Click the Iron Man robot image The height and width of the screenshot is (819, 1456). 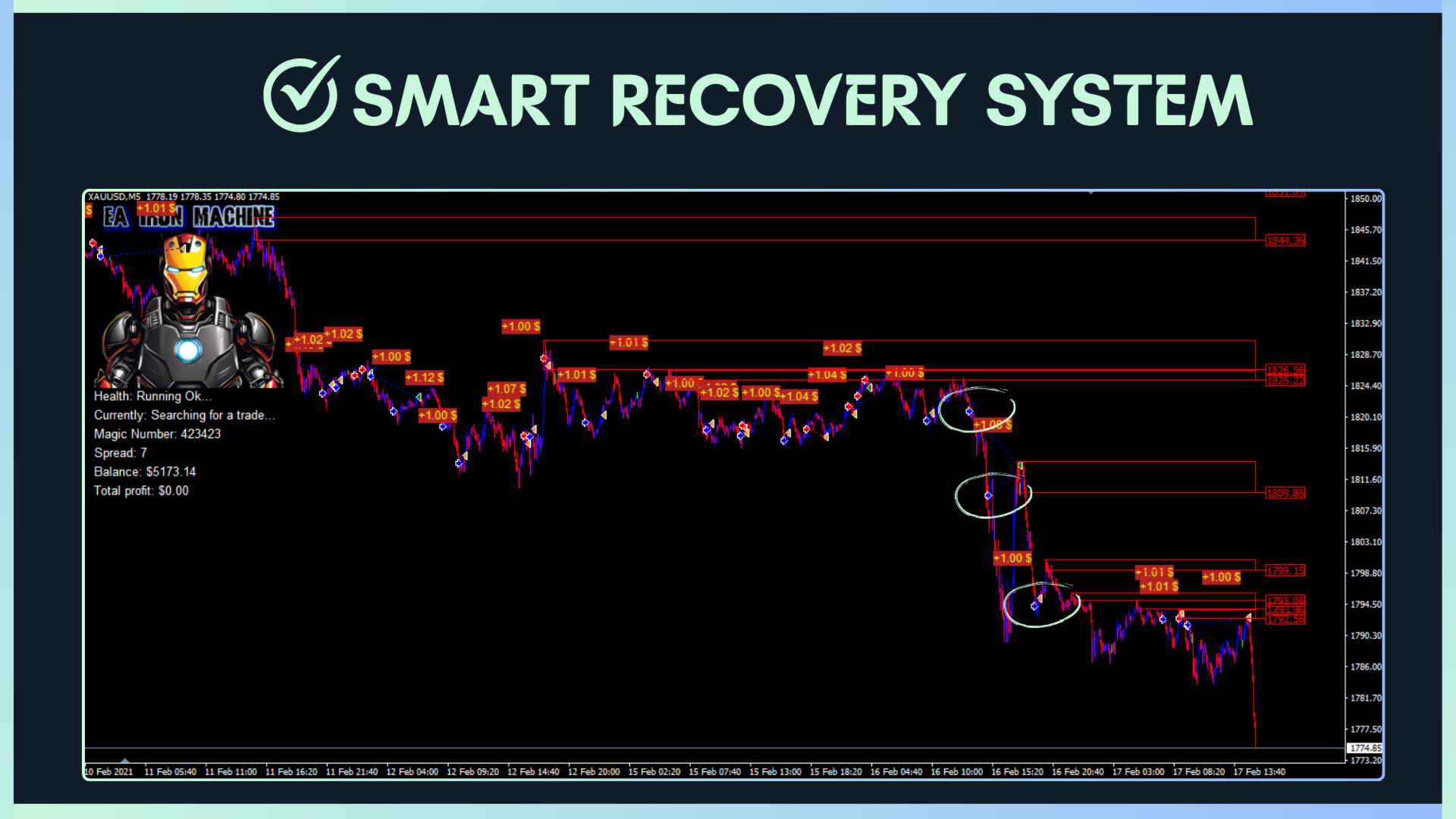click(188, 311)
